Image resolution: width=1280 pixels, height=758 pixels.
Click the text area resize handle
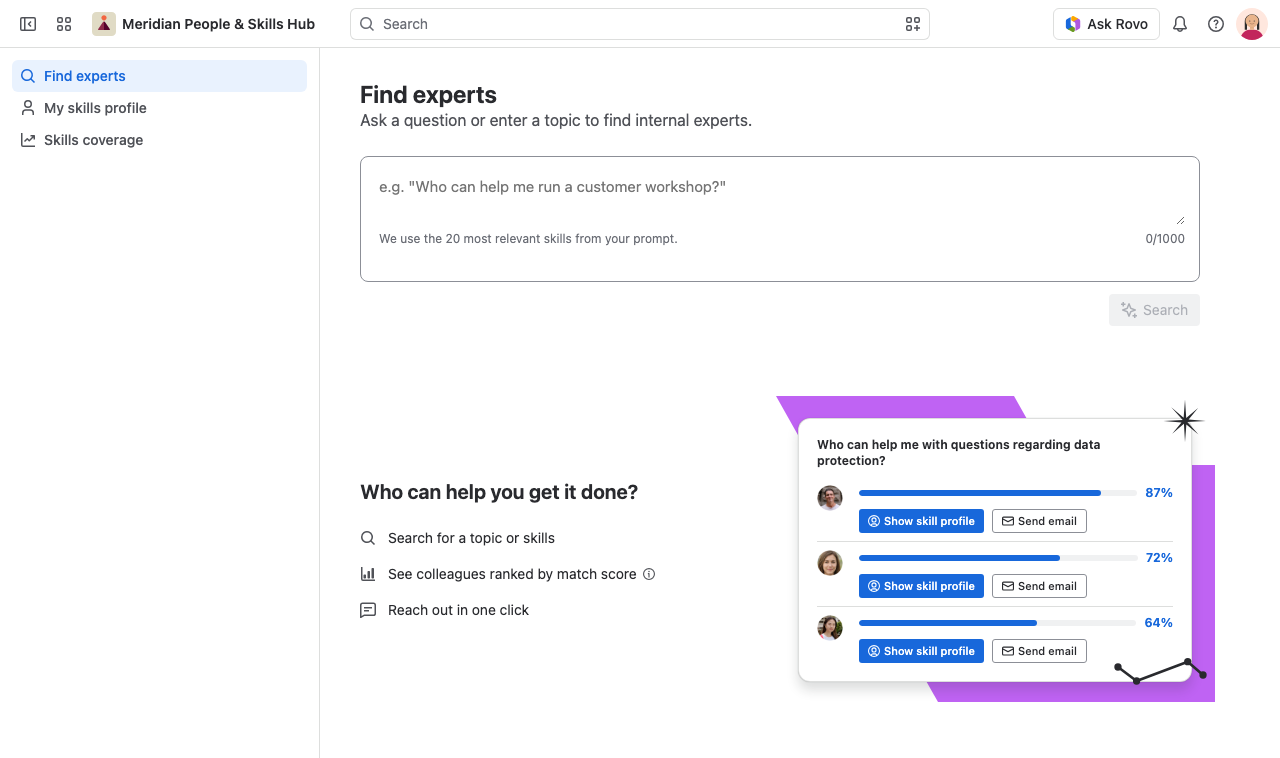[x=1180, y=220]
